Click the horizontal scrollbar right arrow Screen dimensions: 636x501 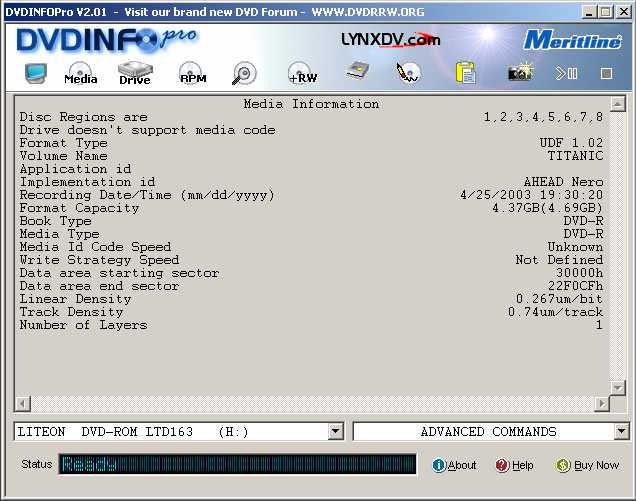[602, 404]
